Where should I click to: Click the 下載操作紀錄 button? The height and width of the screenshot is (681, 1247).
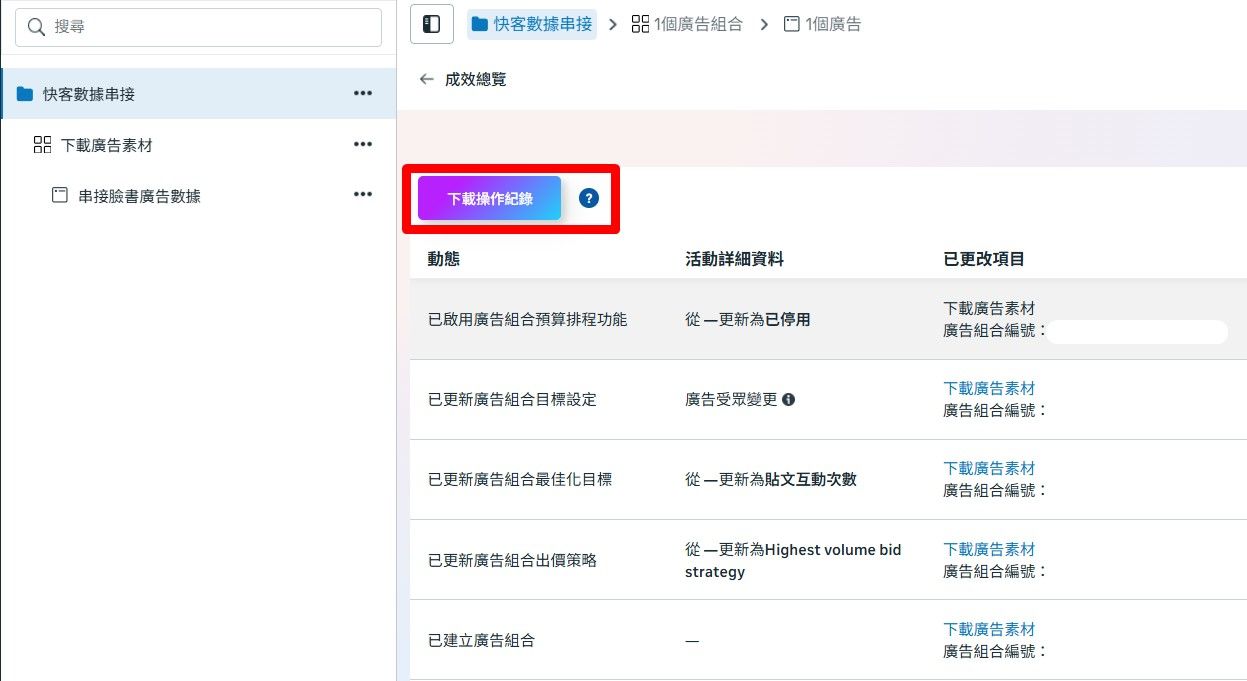[489, 198]
